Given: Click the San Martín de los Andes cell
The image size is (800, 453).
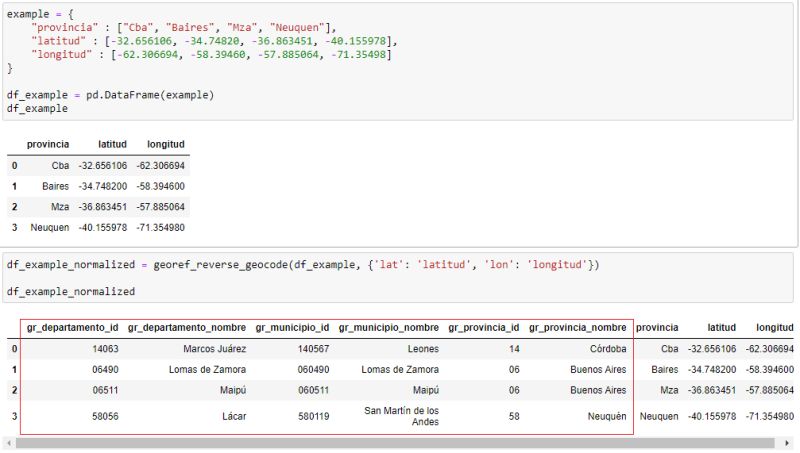Looking at the screenshot, I should point(402,416).
